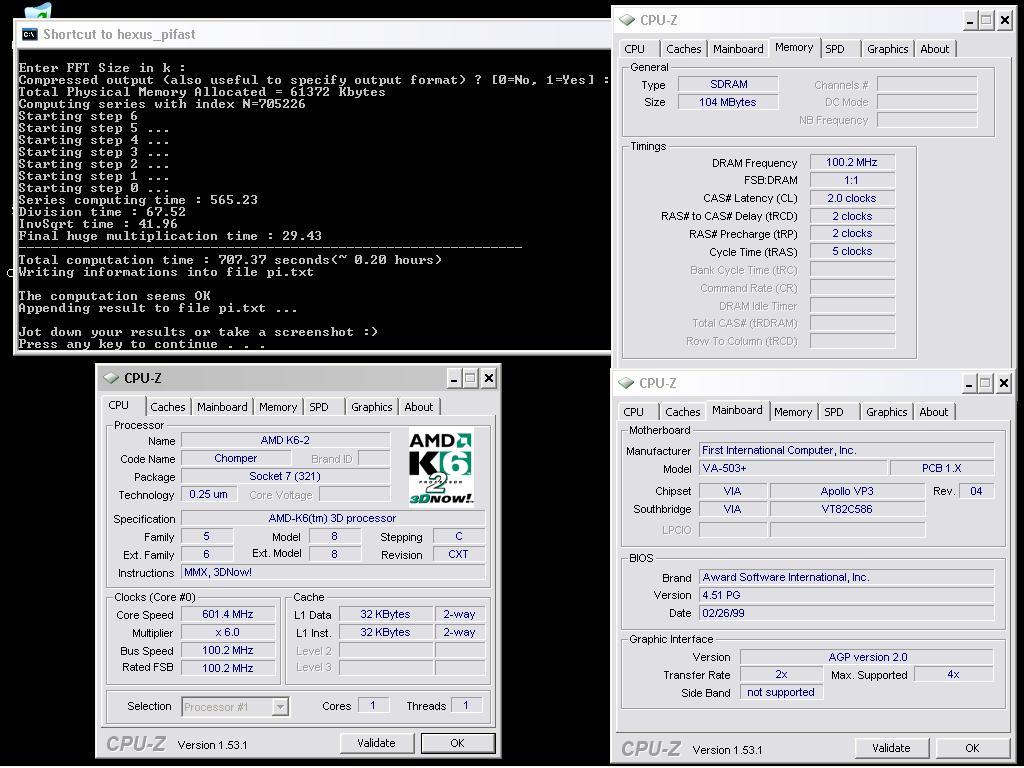This screenshot has height=768, width=1024.
Task: Switch to the Caches tab in the CPU window
Action: click(168, 407)
